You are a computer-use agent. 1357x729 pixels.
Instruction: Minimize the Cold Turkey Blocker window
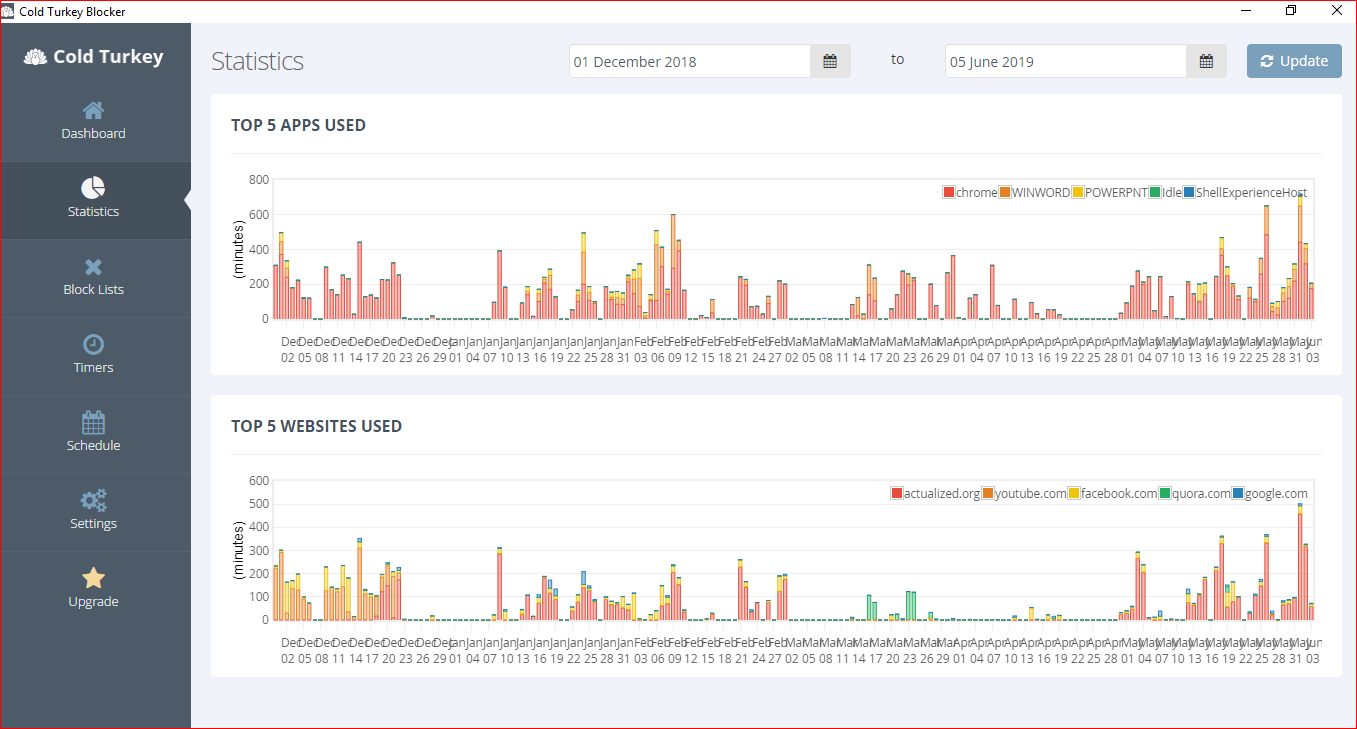[x=1245, y=11]
